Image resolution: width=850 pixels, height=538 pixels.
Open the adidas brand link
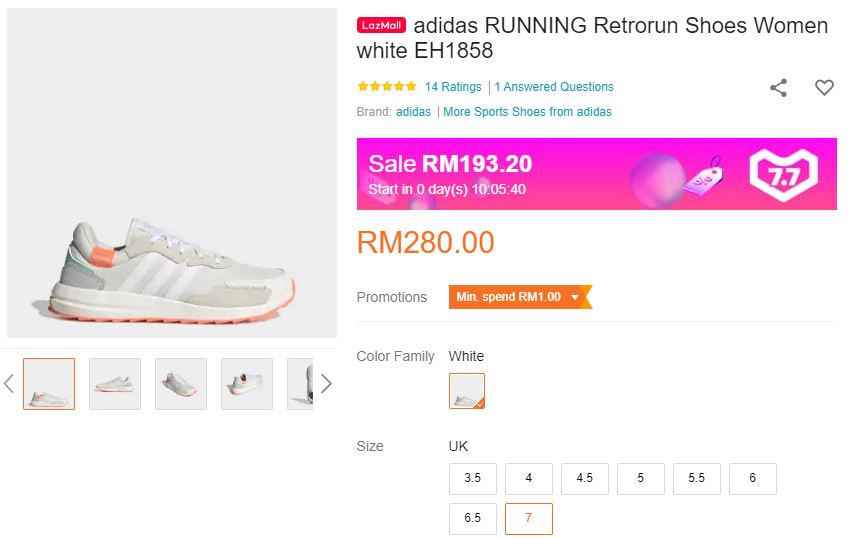(413, 112)
